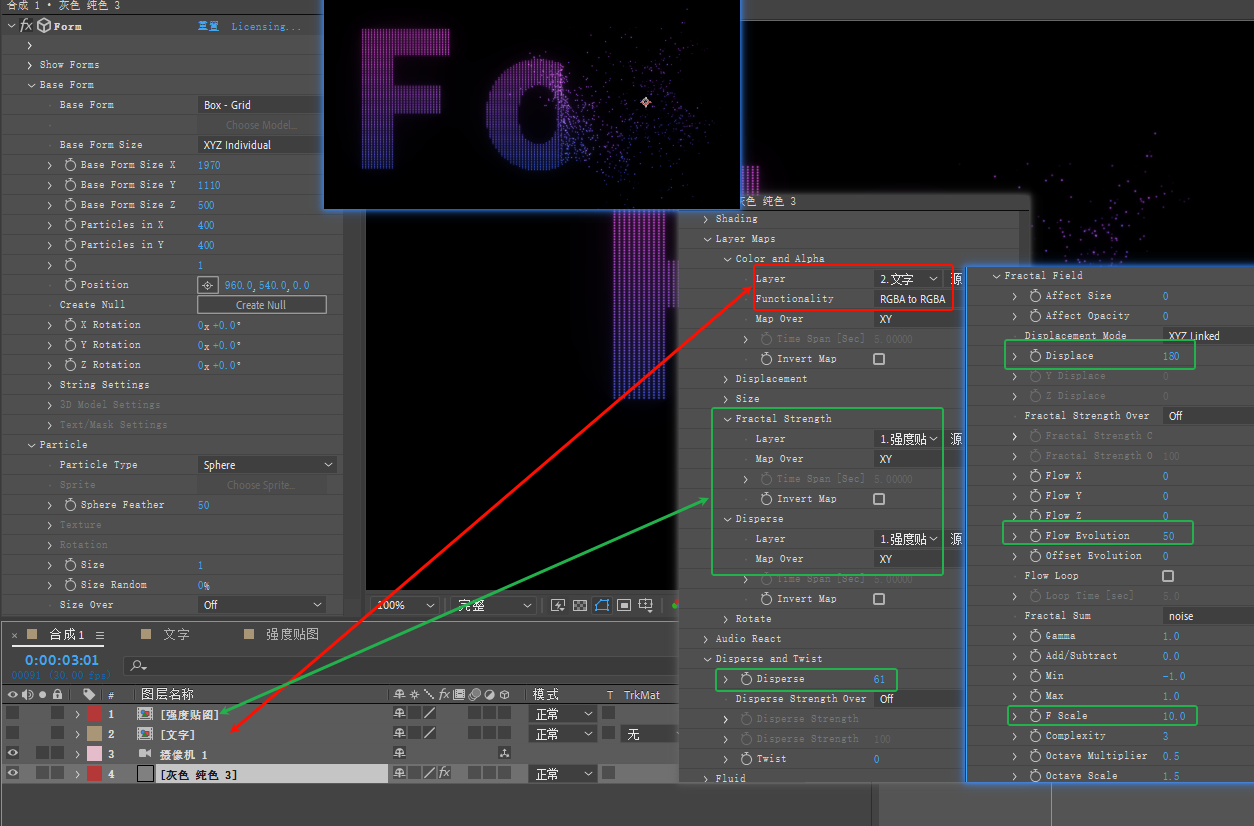
Task: Switch to 文字 timeline tab
Action: (176, 635)
